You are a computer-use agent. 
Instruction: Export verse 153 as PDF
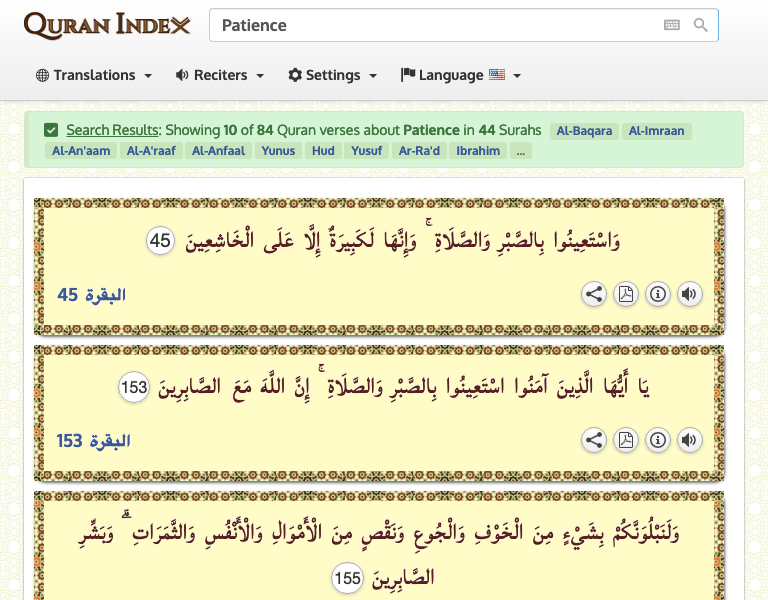[626, 440]
